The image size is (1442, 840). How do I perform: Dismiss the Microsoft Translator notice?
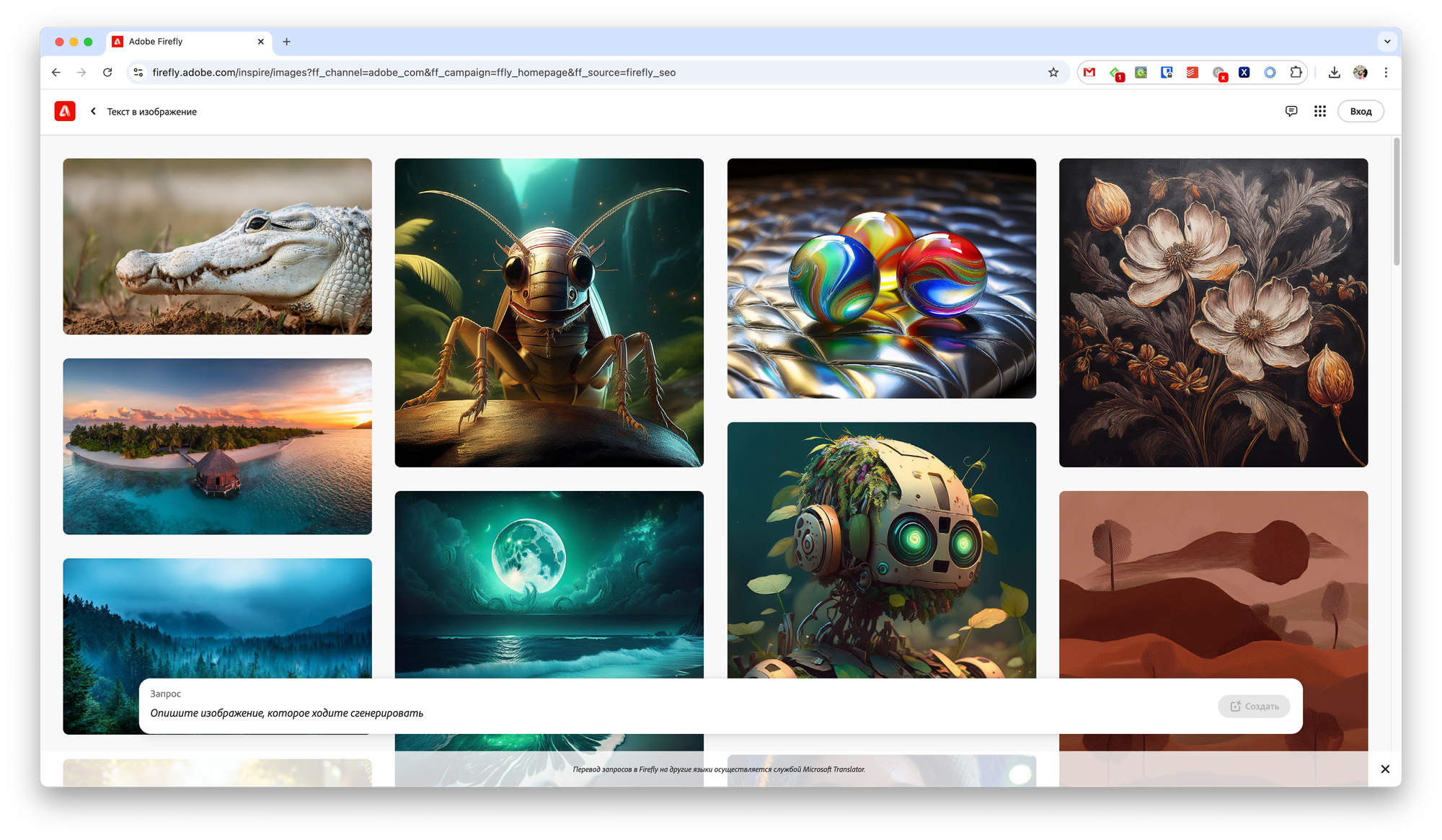(1384, 769)
